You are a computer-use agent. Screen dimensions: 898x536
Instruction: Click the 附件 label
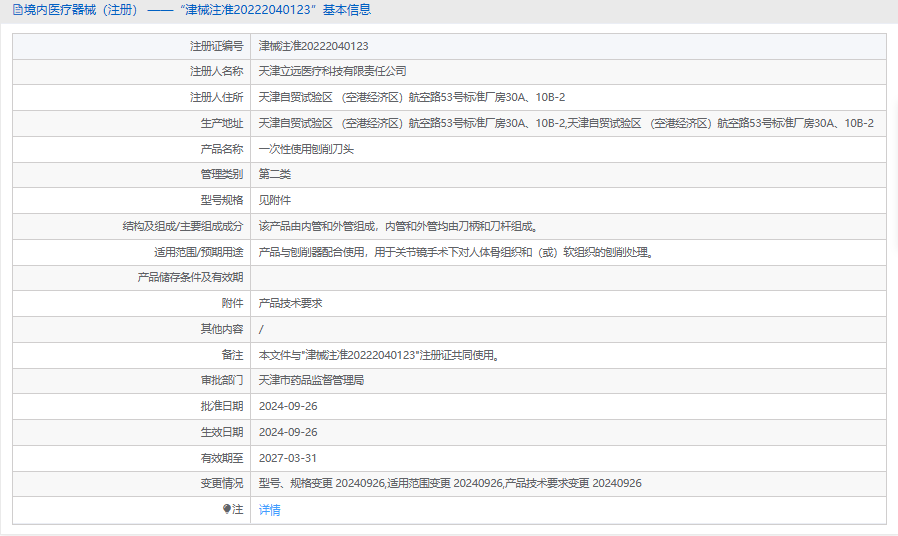[233, 303]
